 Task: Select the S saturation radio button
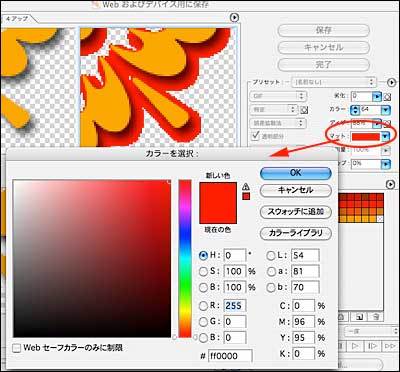coord(203,271)
